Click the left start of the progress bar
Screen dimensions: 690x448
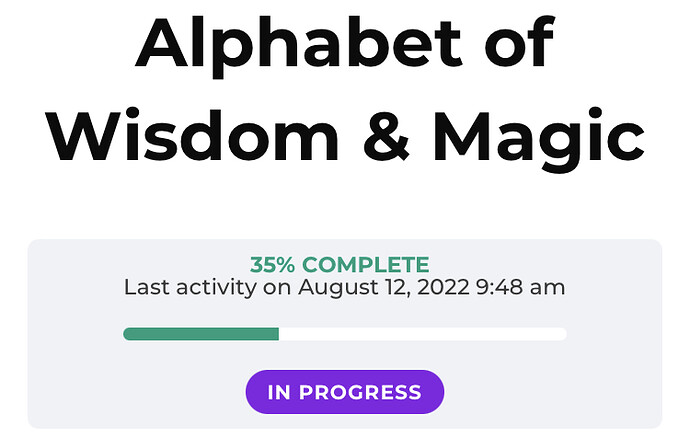pyautogui.click(x=128, y=334)
